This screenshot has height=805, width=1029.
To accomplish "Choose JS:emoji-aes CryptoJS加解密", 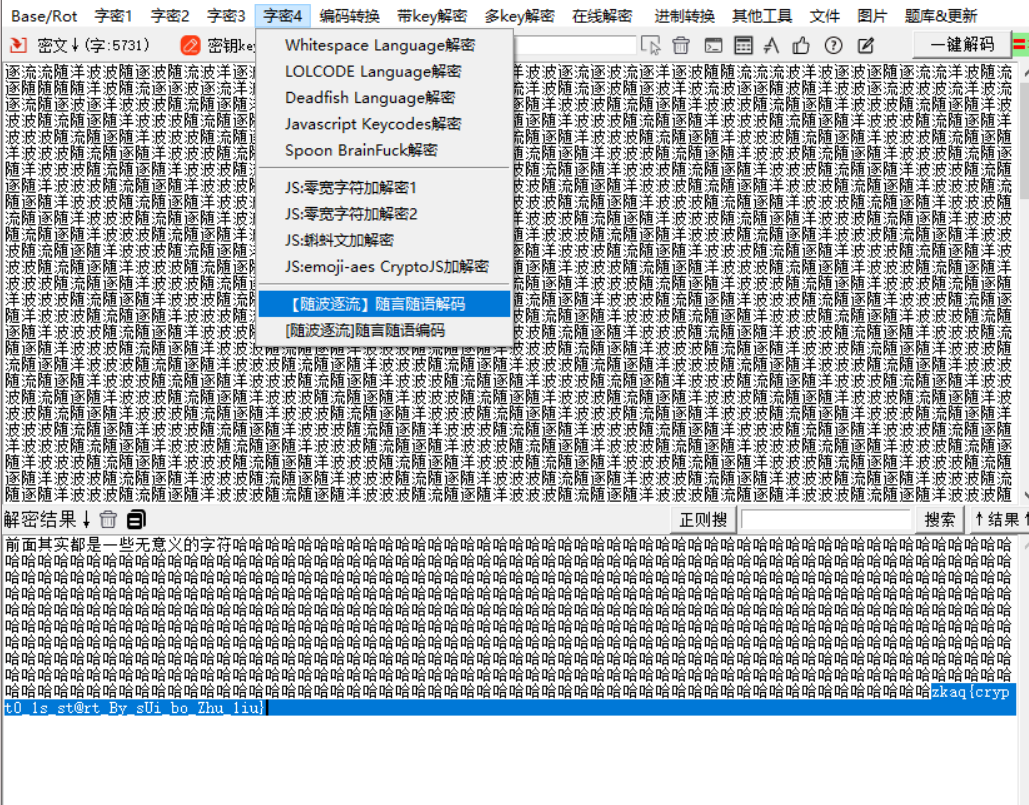I will (x=384, y=266).
